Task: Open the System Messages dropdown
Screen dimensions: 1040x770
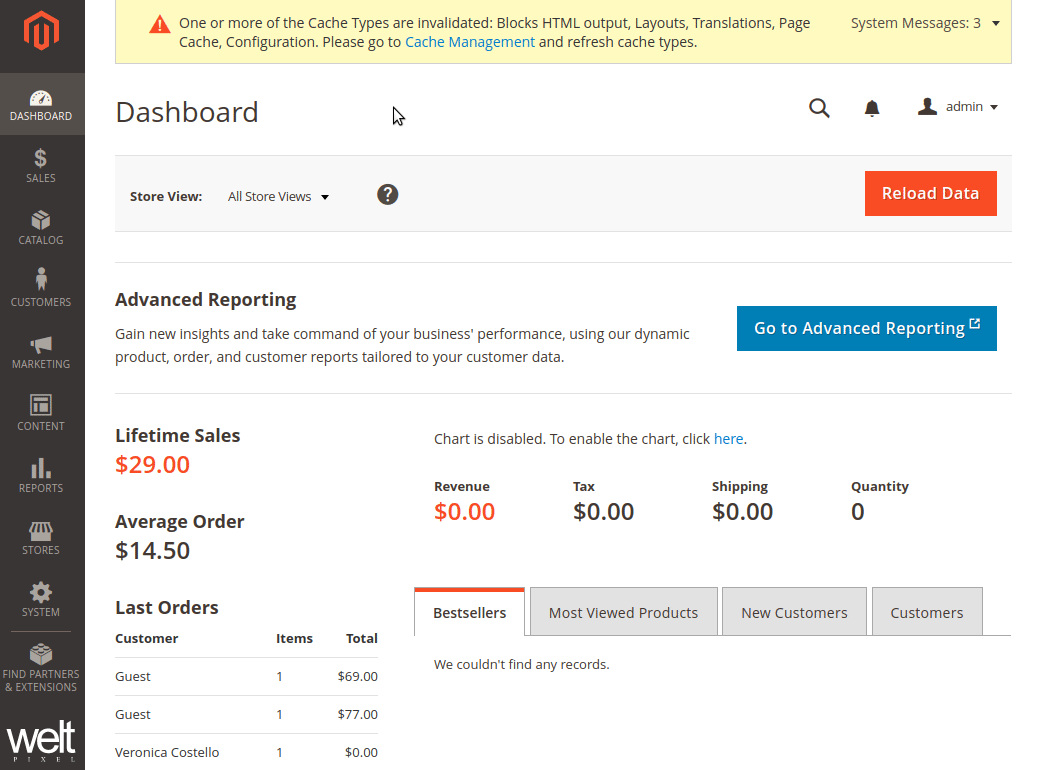Action: (923, 22)
